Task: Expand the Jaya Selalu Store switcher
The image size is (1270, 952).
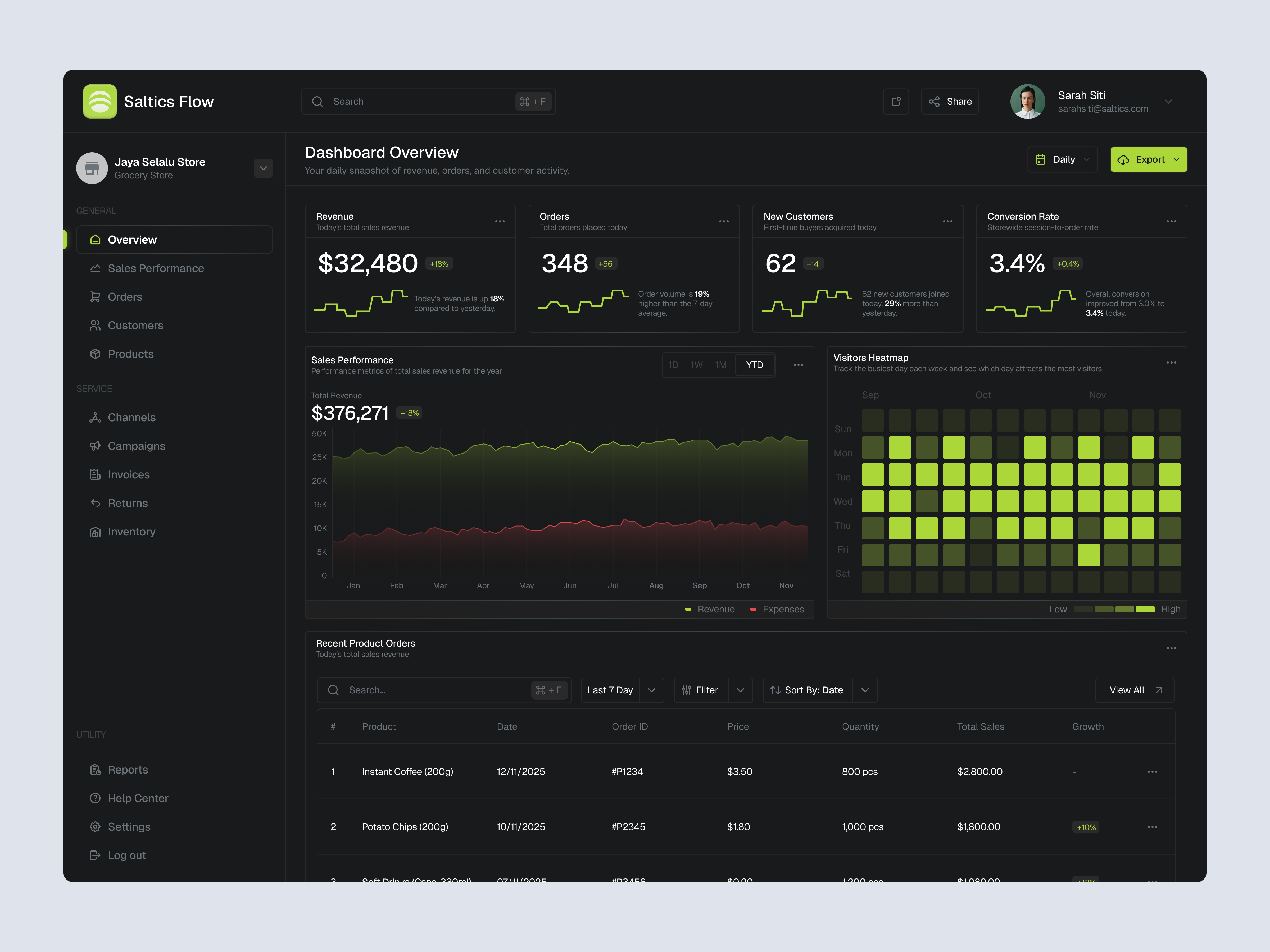Action: click(x=264, y=168)
